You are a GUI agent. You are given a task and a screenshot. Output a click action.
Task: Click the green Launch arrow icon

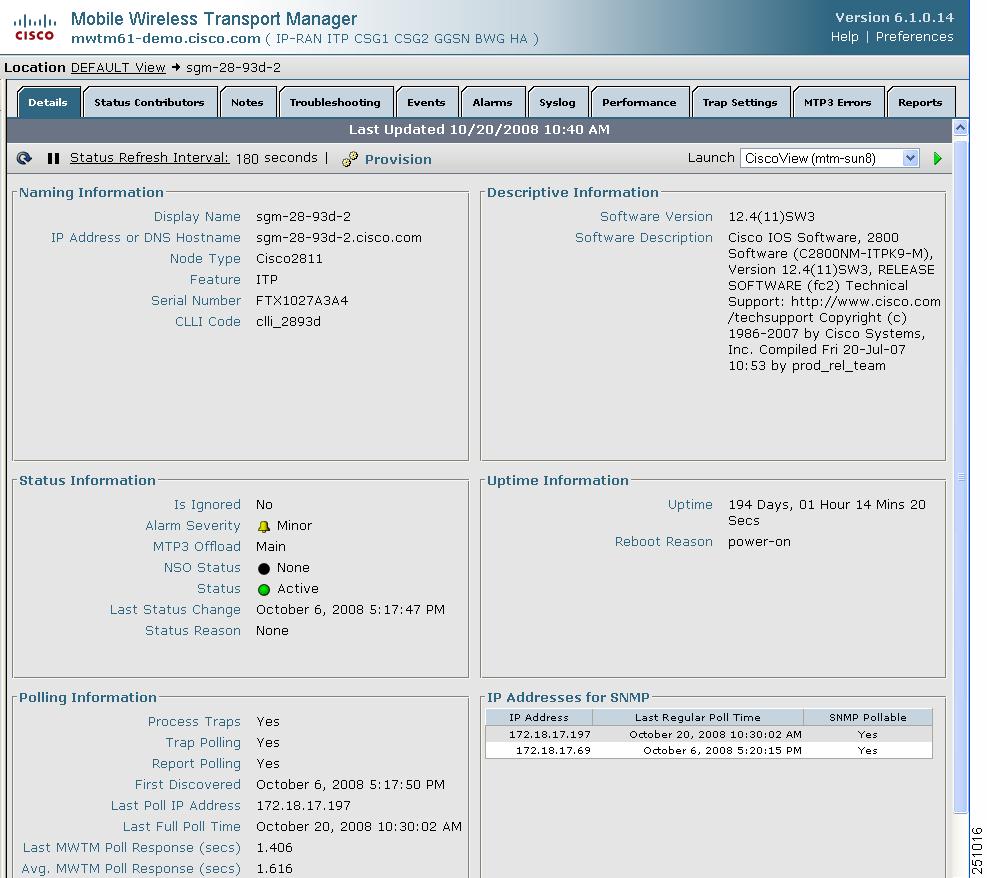point(937,159)
